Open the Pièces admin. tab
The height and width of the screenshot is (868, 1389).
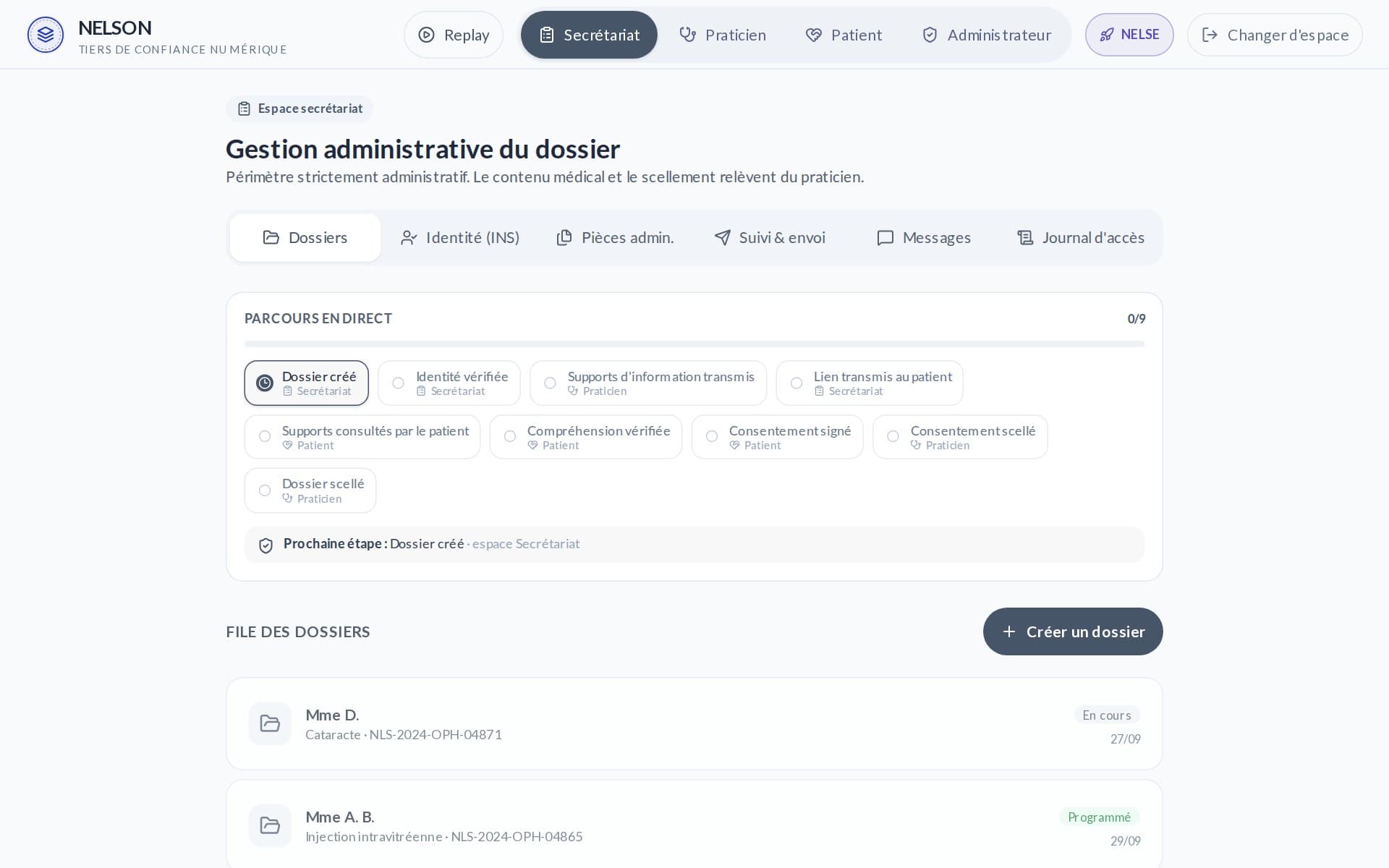point(615,237)
